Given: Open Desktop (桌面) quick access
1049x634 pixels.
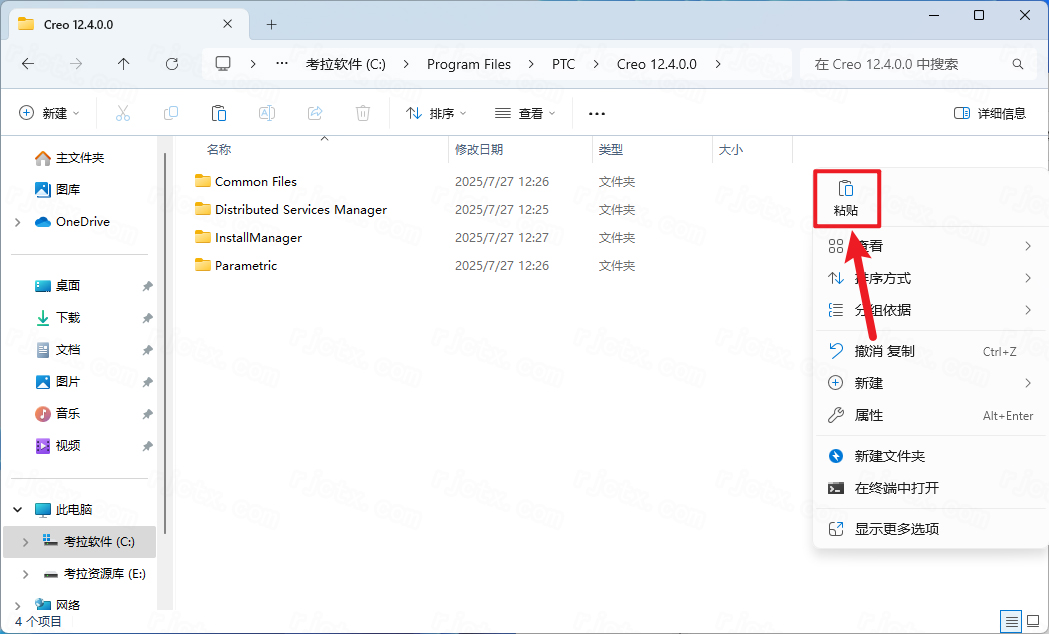Looking at the screenshot, I should coord(58,286).
